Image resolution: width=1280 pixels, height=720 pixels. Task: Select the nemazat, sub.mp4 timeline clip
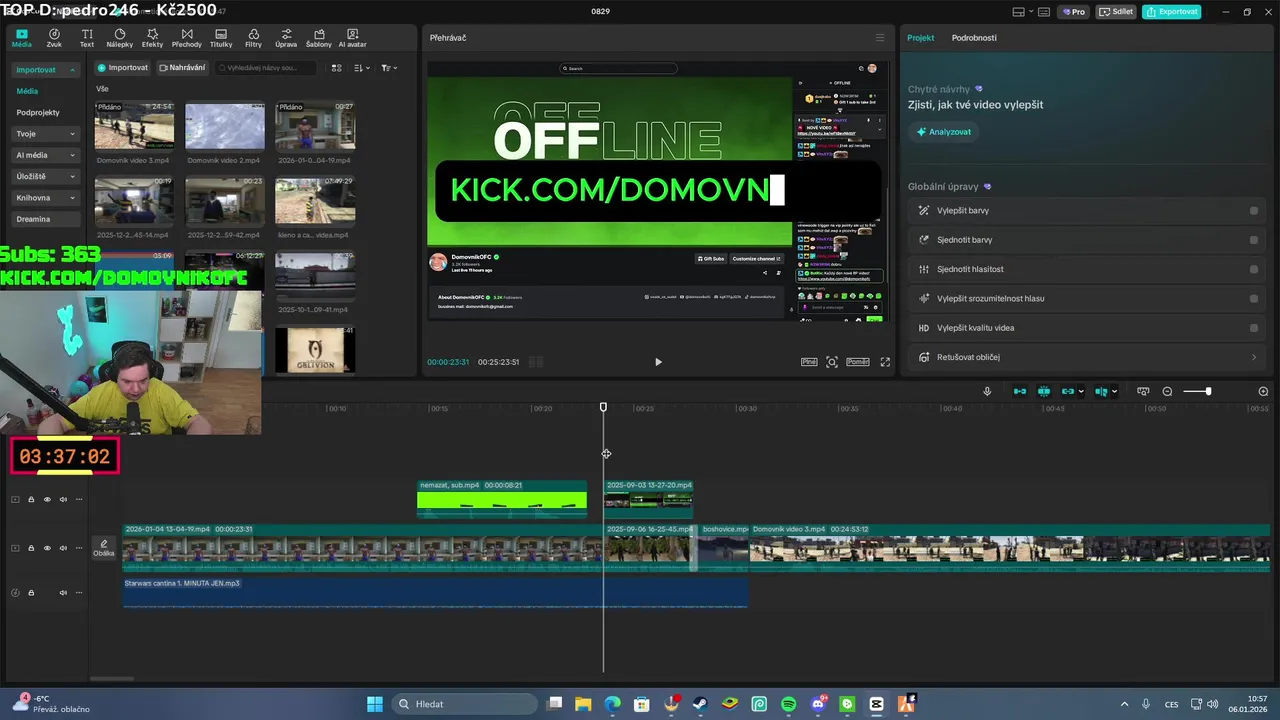(502, 499)
